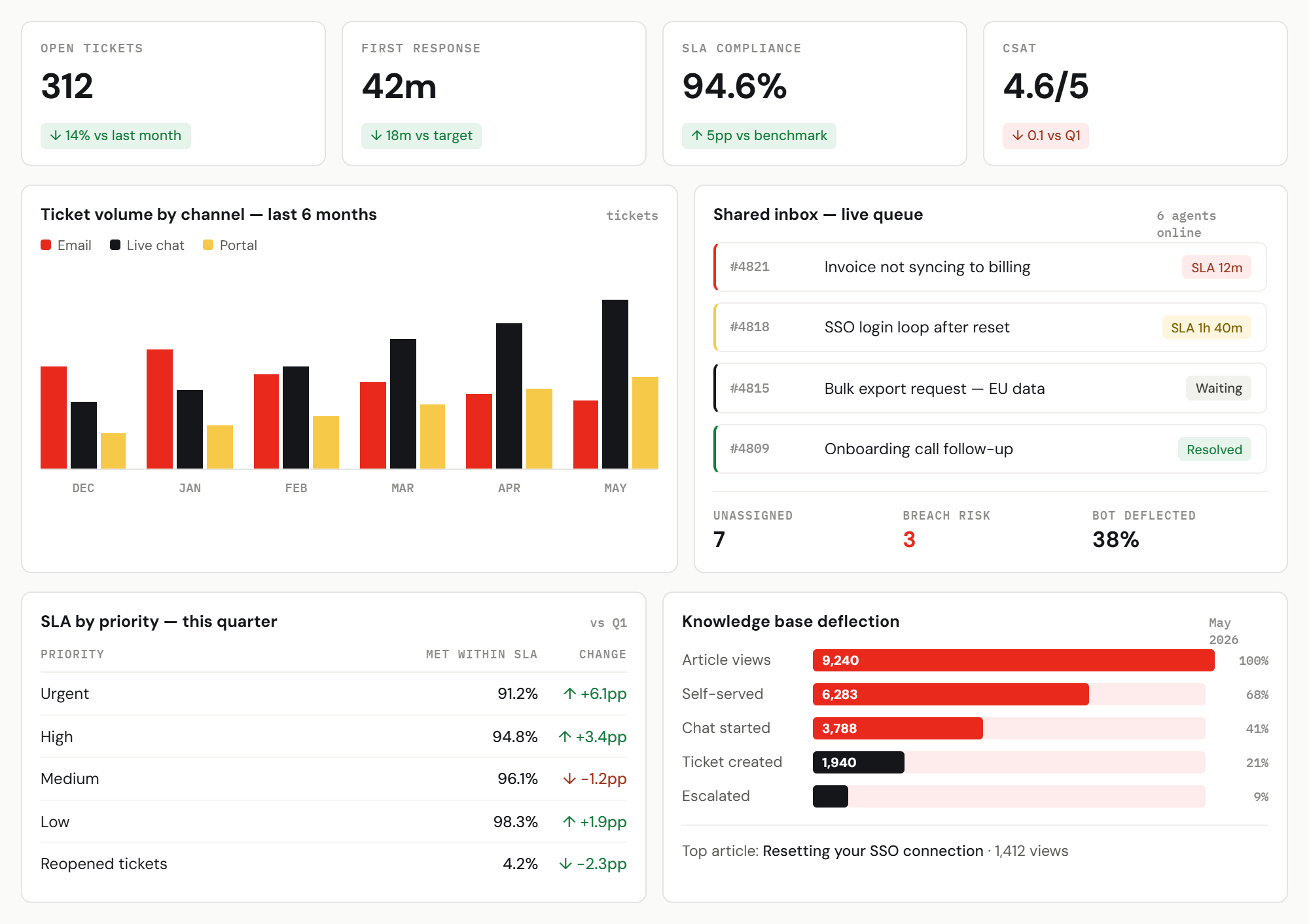1309x924 pixels.
Task: Click the tickets unit label on chart
Action: pyautogui.click(x=632, y=216)
